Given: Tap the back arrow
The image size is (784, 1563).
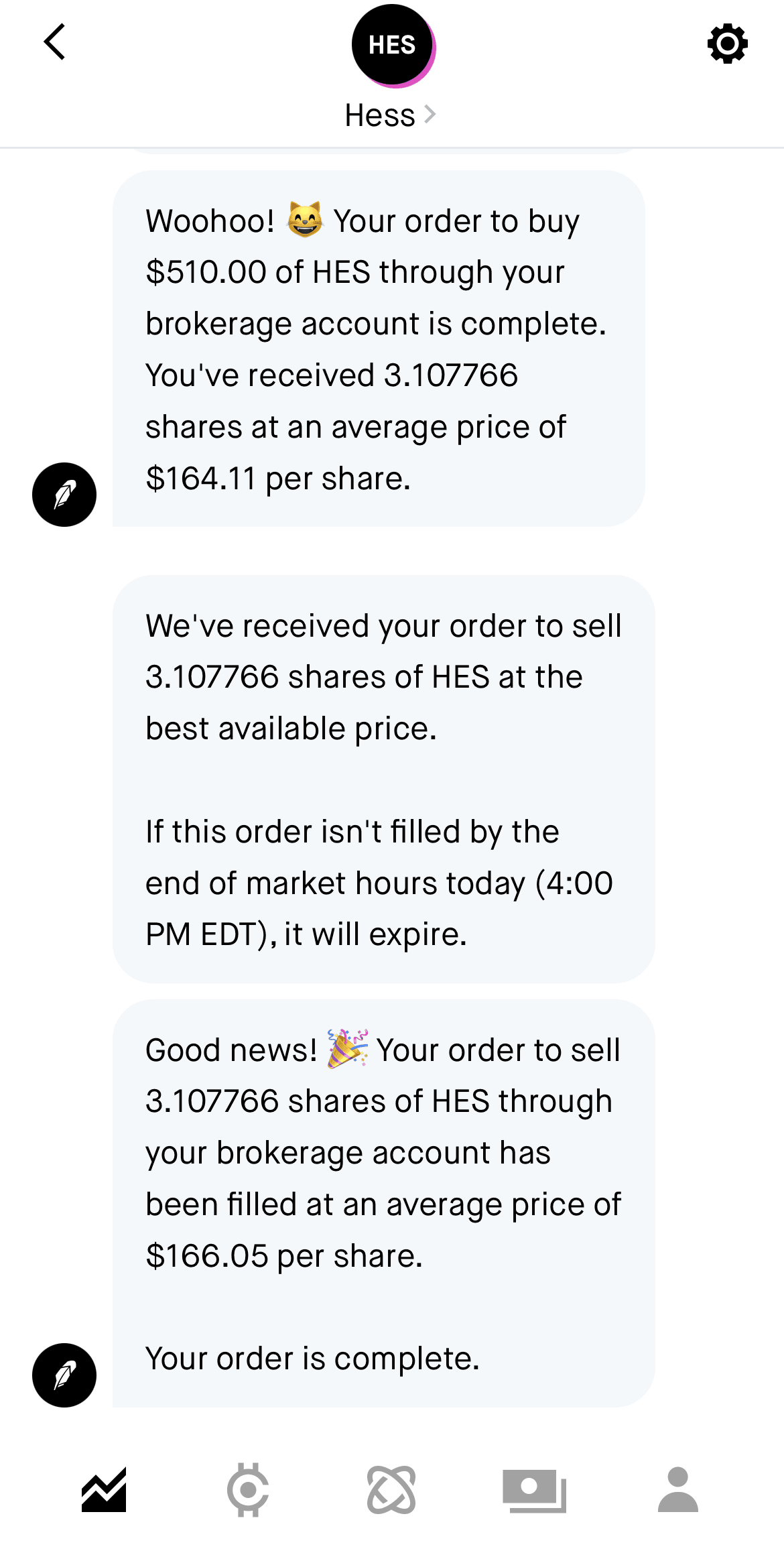Looking at the screenshot, I should (55, 42).
